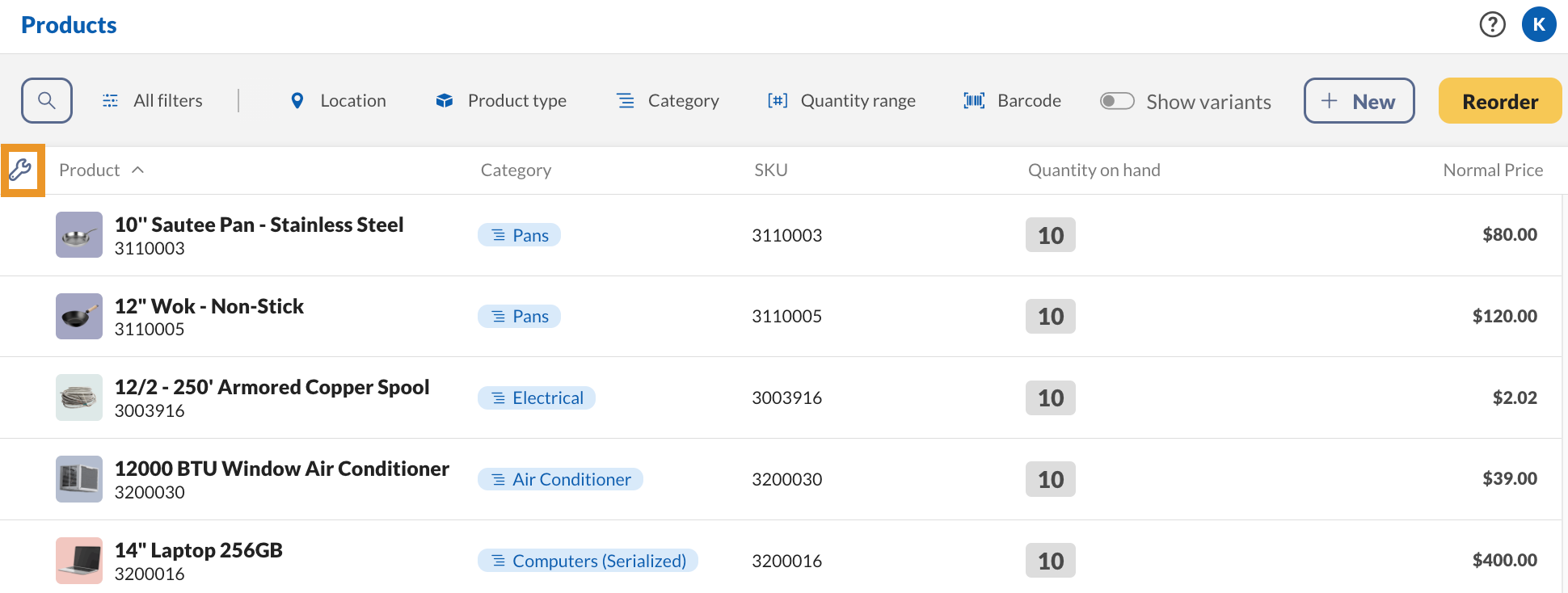
Task: Open the user avatar K menu
Action: coord(1538,25)
